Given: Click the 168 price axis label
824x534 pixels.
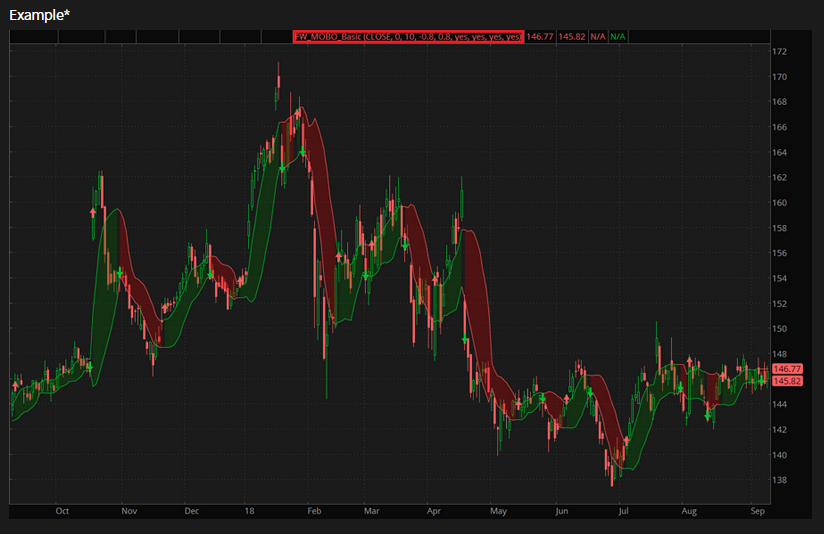Looking at the screenshot, I should point(779,102).
